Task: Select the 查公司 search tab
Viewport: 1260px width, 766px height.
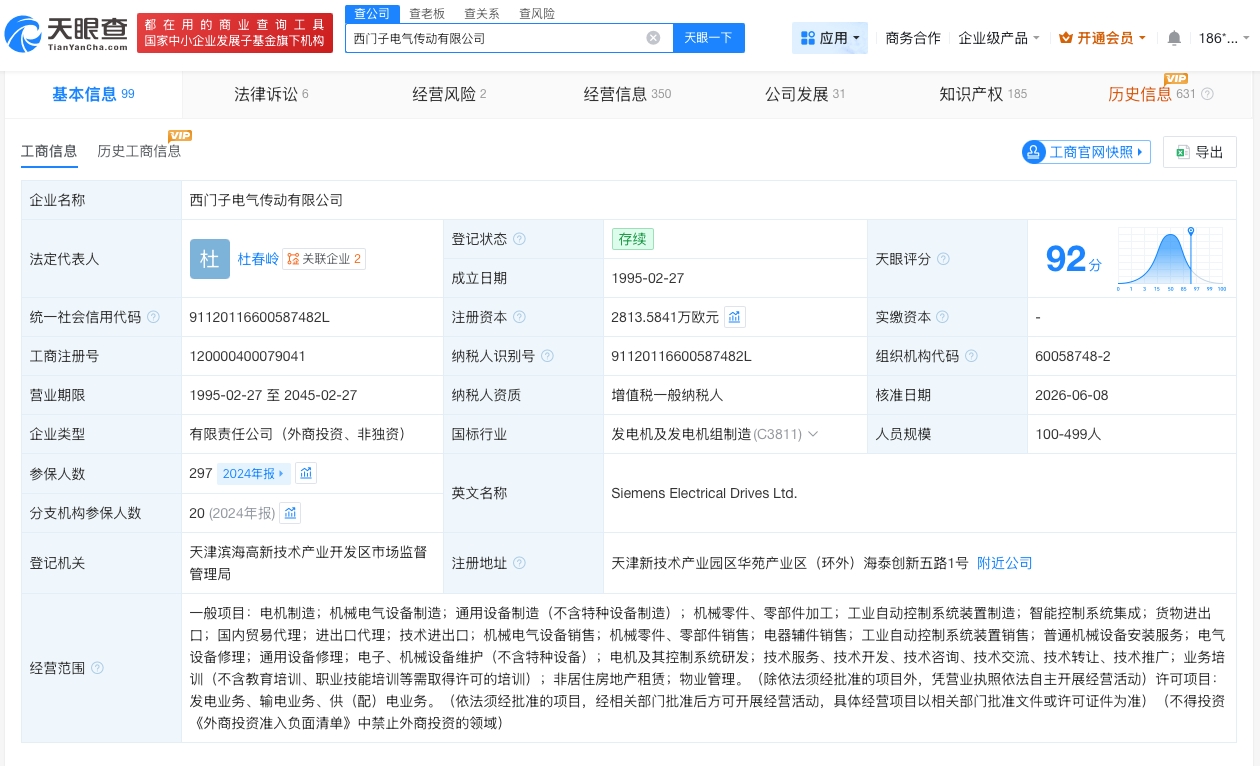Action: [x=373, y=14]
